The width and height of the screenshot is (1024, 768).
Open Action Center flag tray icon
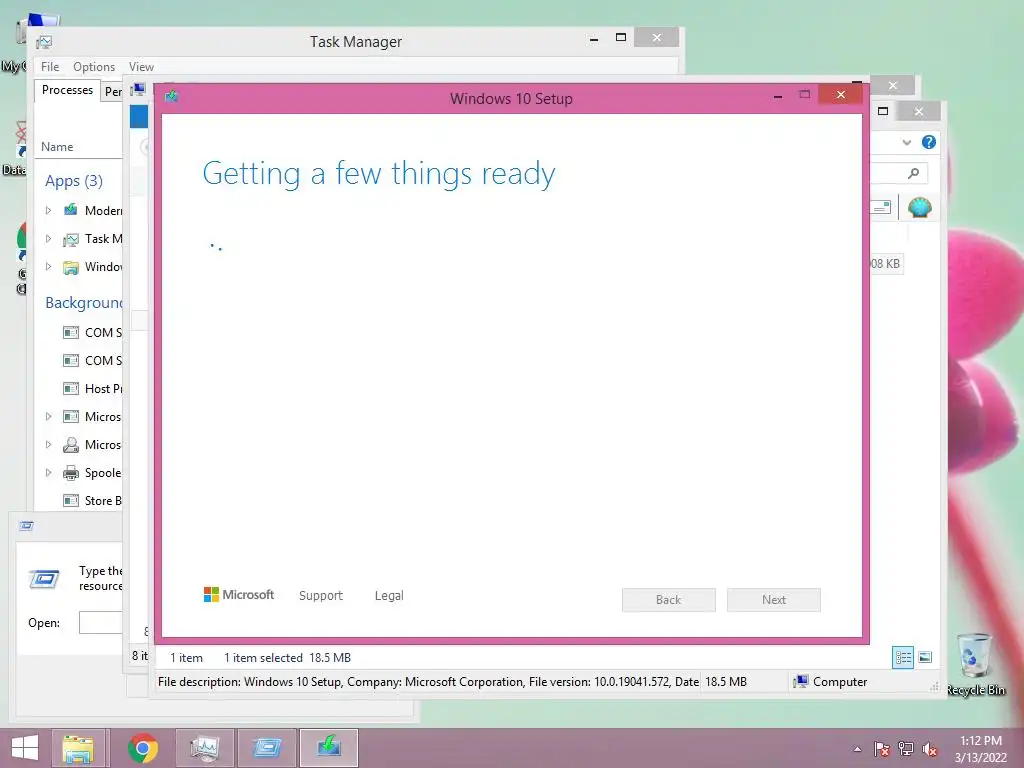tap(882, 749)
